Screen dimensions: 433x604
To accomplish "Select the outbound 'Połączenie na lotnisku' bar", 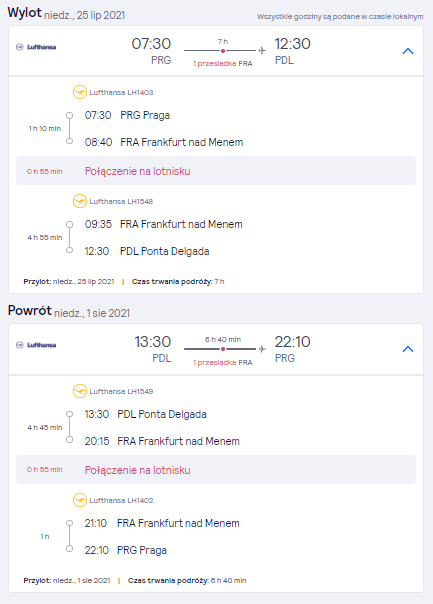I will (216, 171).
